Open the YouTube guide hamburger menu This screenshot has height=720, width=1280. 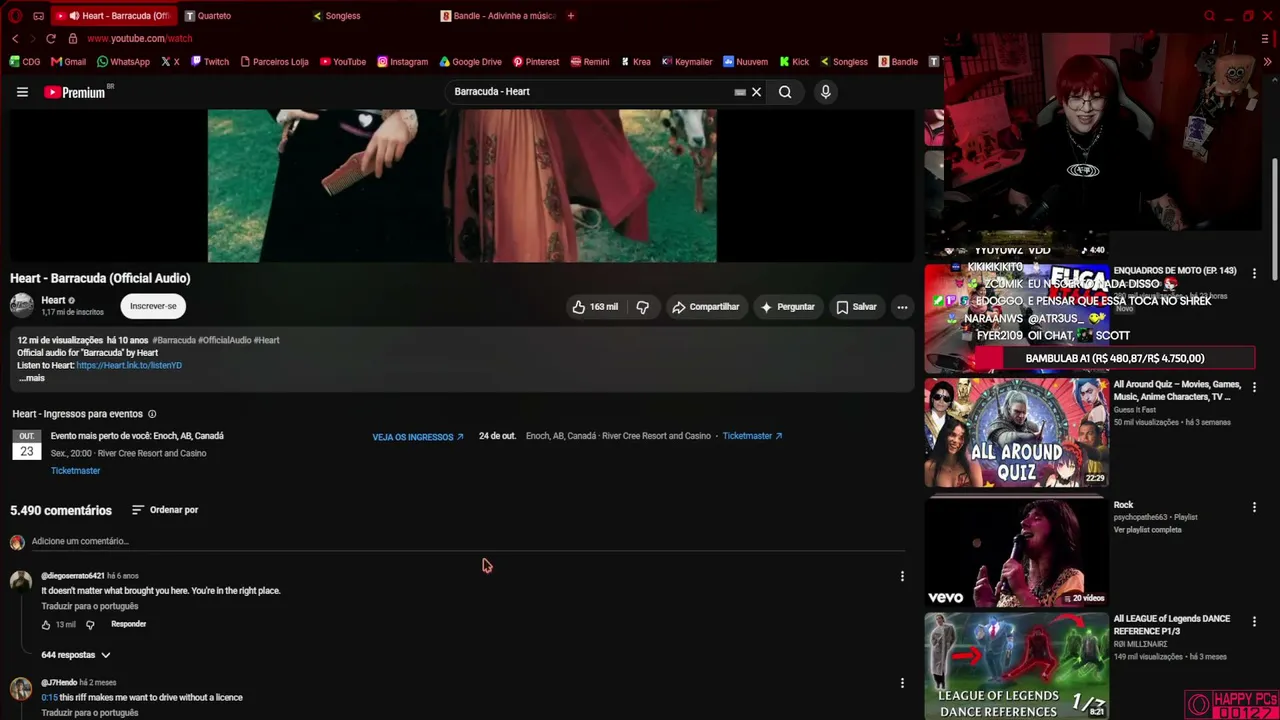(22, 92)
